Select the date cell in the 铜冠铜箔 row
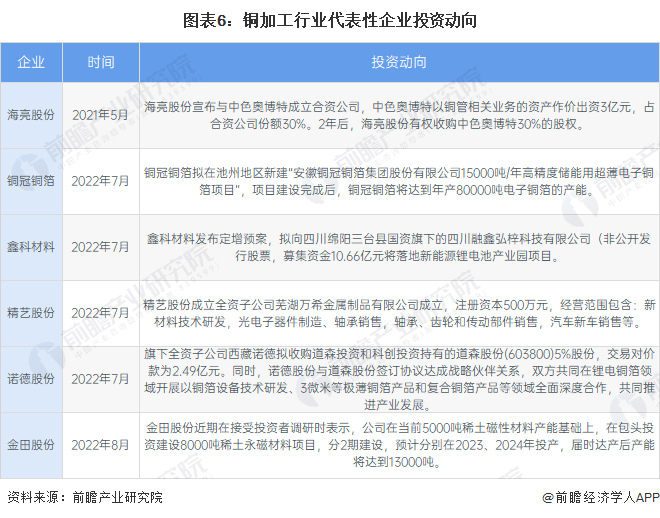Image resolution: width=660 pixels, height=518 pixels. (101, 181)
